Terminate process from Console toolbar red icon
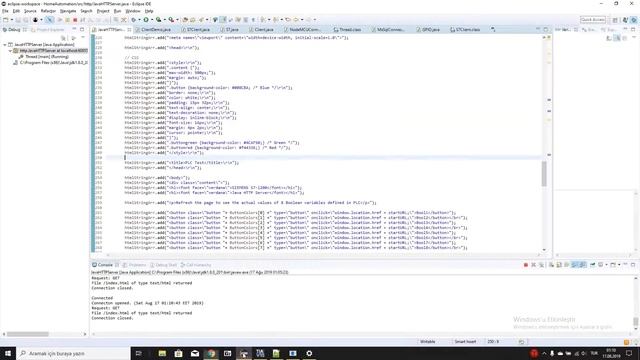 point(526,265)
